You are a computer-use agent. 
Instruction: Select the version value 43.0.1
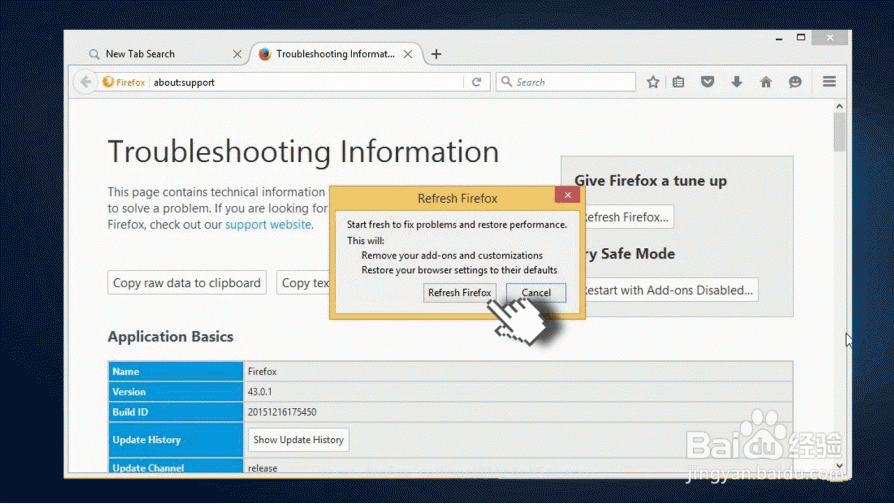[260, 392]
